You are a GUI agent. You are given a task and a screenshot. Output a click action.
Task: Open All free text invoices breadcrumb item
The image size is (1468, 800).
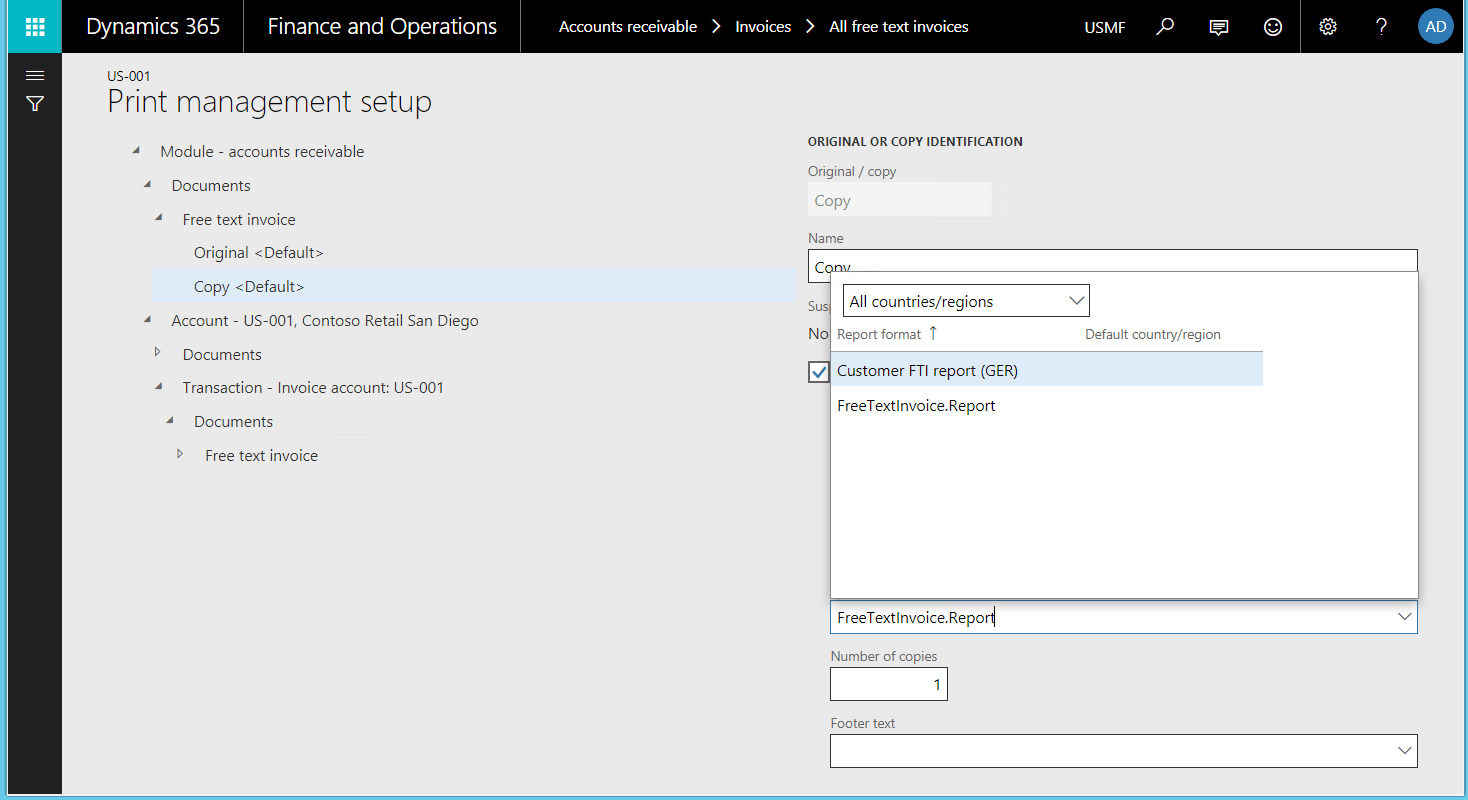pos(897,26)
